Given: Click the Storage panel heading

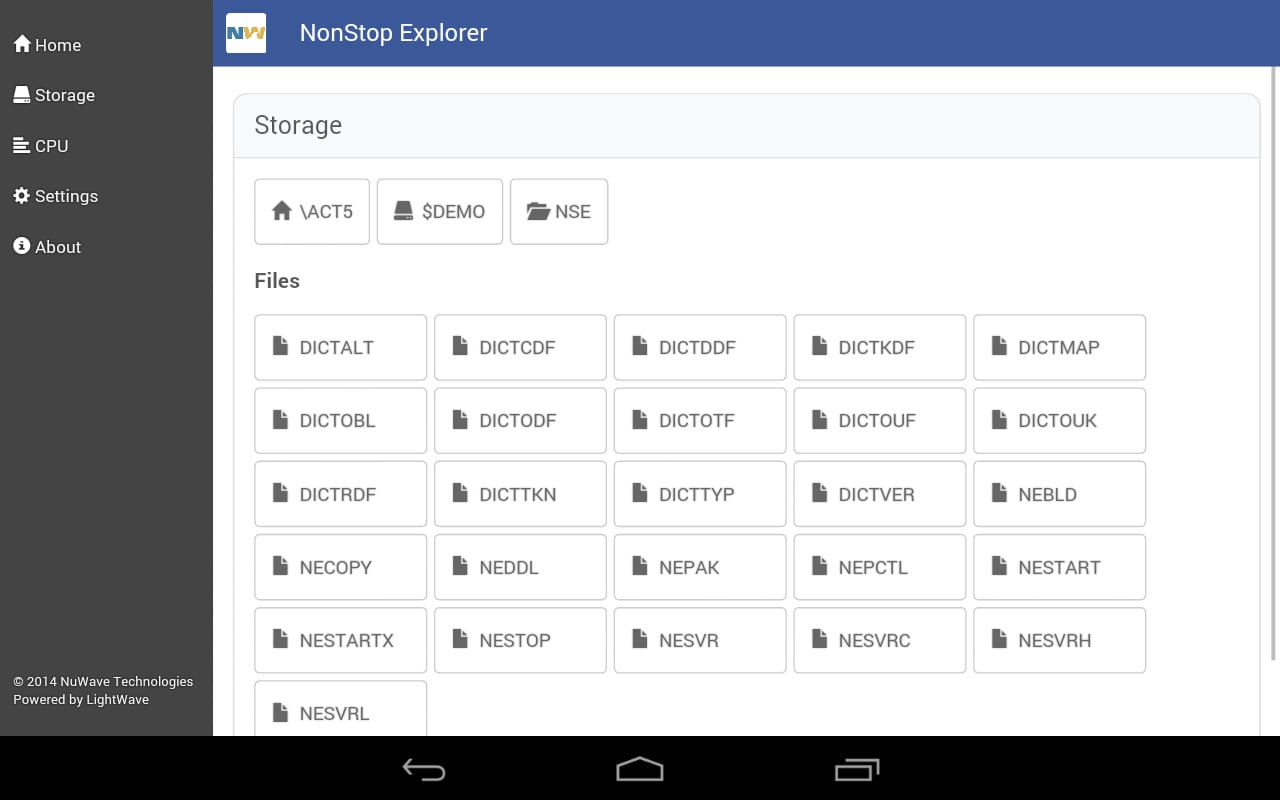Looking at the screenshot, I should 298,125.
